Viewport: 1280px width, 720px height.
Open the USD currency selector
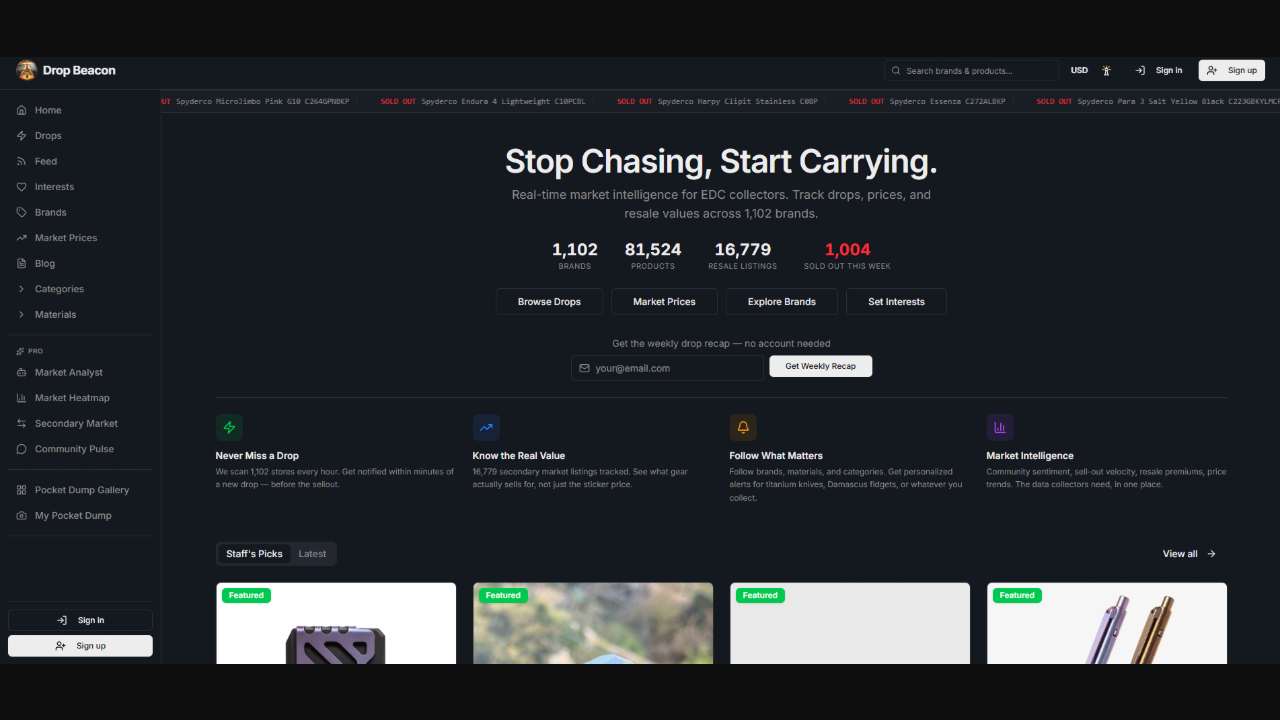tap(1079, 70)
